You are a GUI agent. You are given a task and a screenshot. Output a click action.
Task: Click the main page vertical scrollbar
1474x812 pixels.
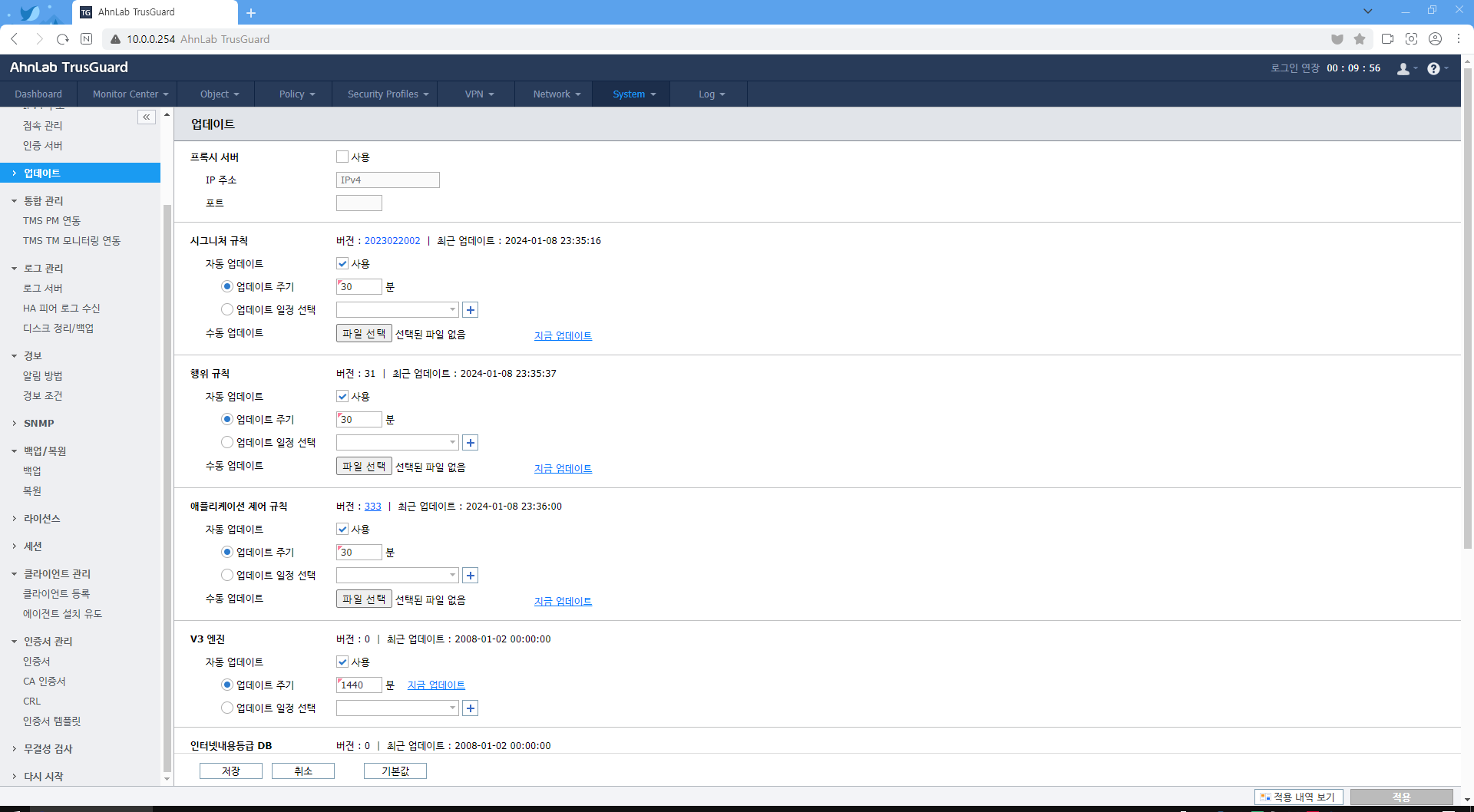(1468, 307)
